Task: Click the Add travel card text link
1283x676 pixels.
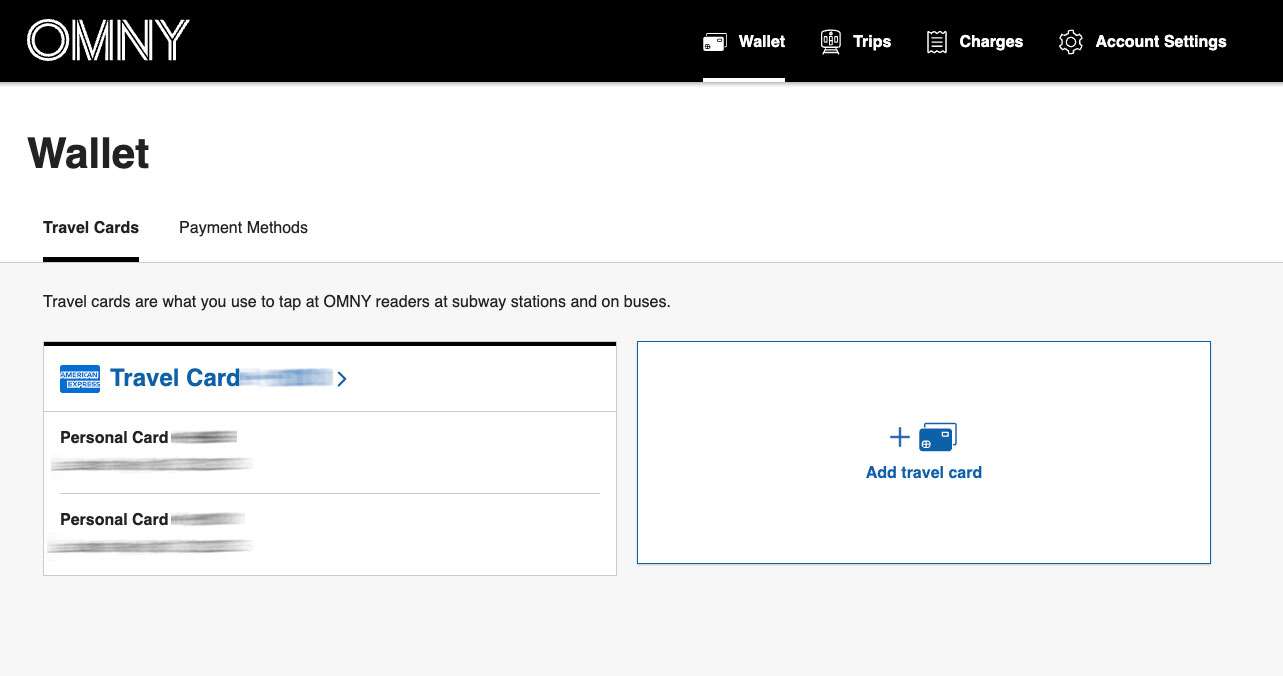Action: coord(924,473)
